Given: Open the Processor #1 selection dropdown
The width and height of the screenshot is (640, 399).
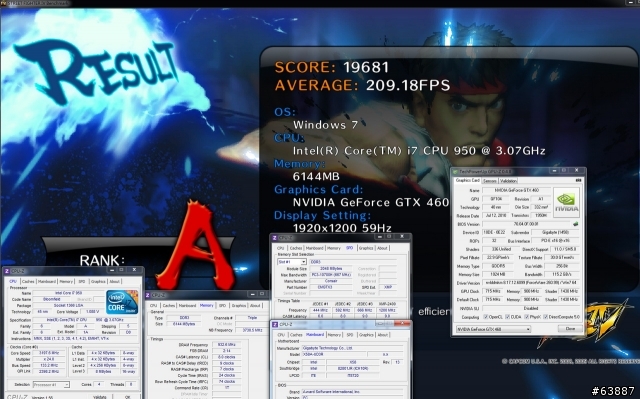Looking at the screenshot, I should tap(51, 385).
